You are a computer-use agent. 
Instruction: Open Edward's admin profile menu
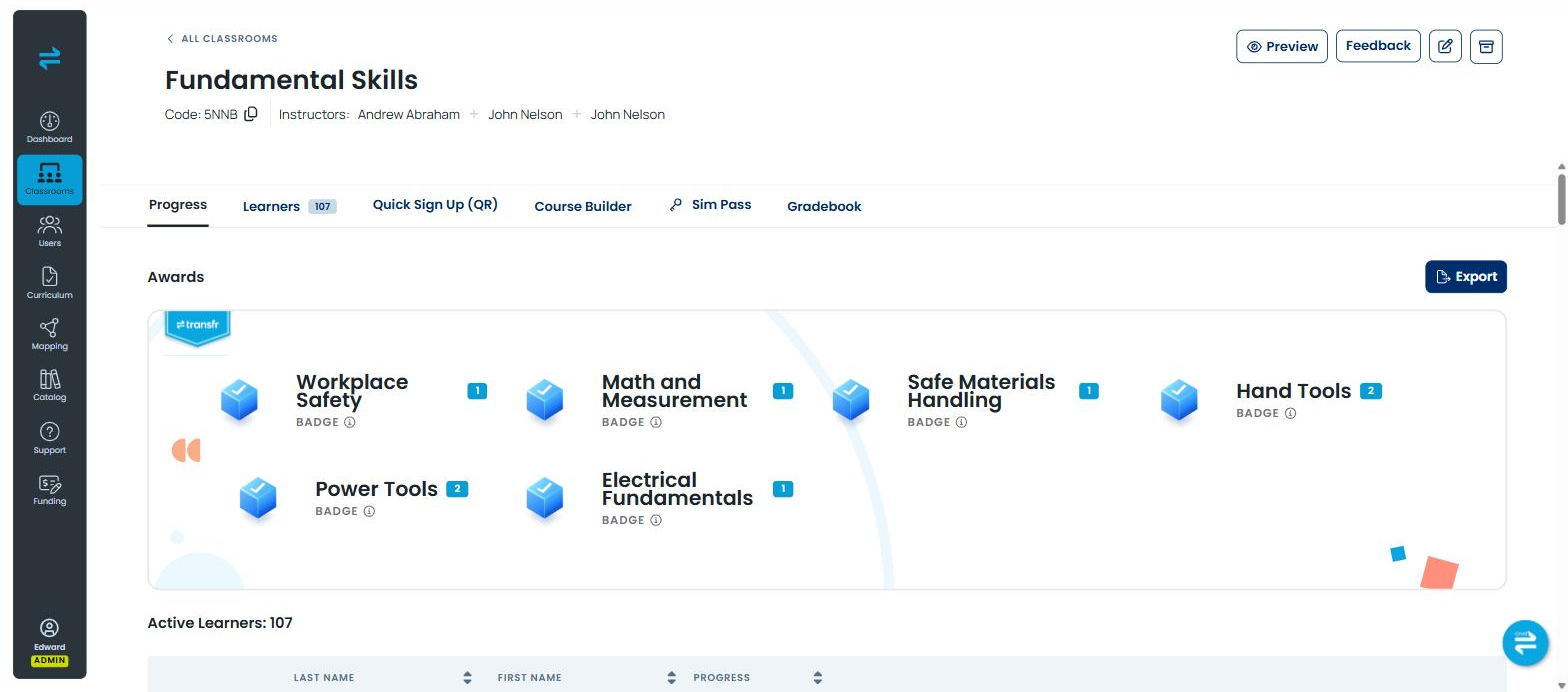[49, 642]
